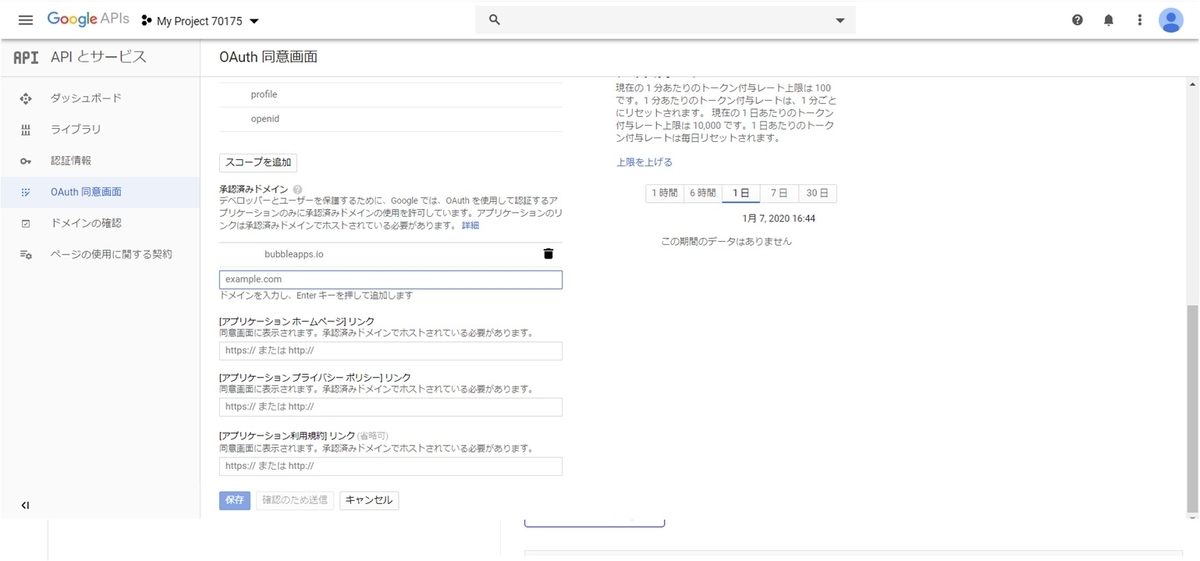1200x561 pixels.
Task: Select OAuth 同意画面 in the sidebar
Action: coord(100,191)
